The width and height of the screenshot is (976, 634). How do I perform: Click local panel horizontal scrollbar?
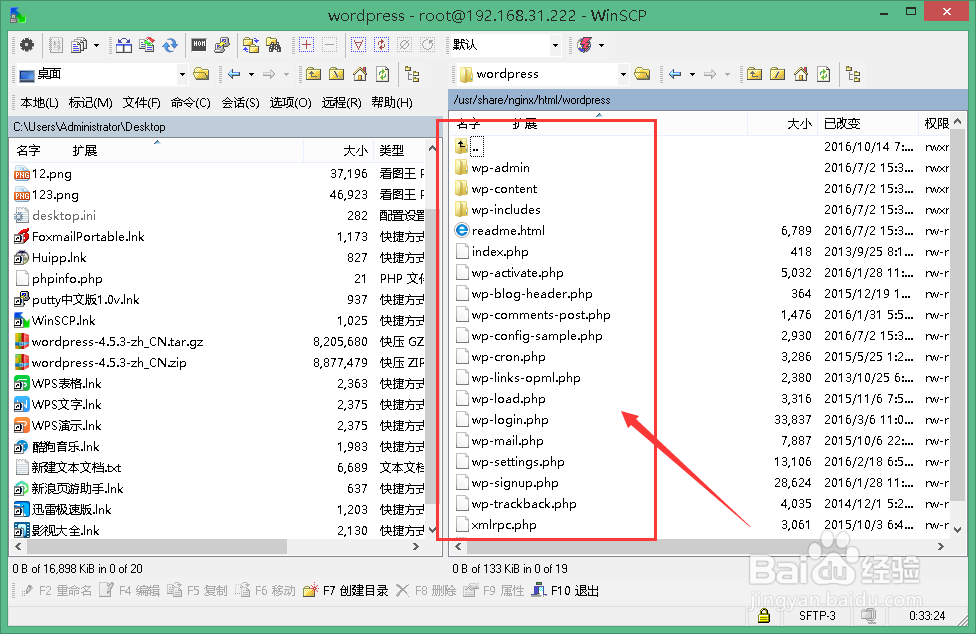pos(156,546)
